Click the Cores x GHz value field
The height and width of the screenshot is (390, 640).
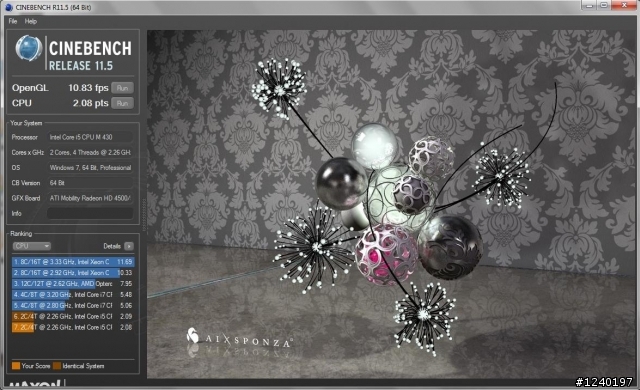(90, 152)
